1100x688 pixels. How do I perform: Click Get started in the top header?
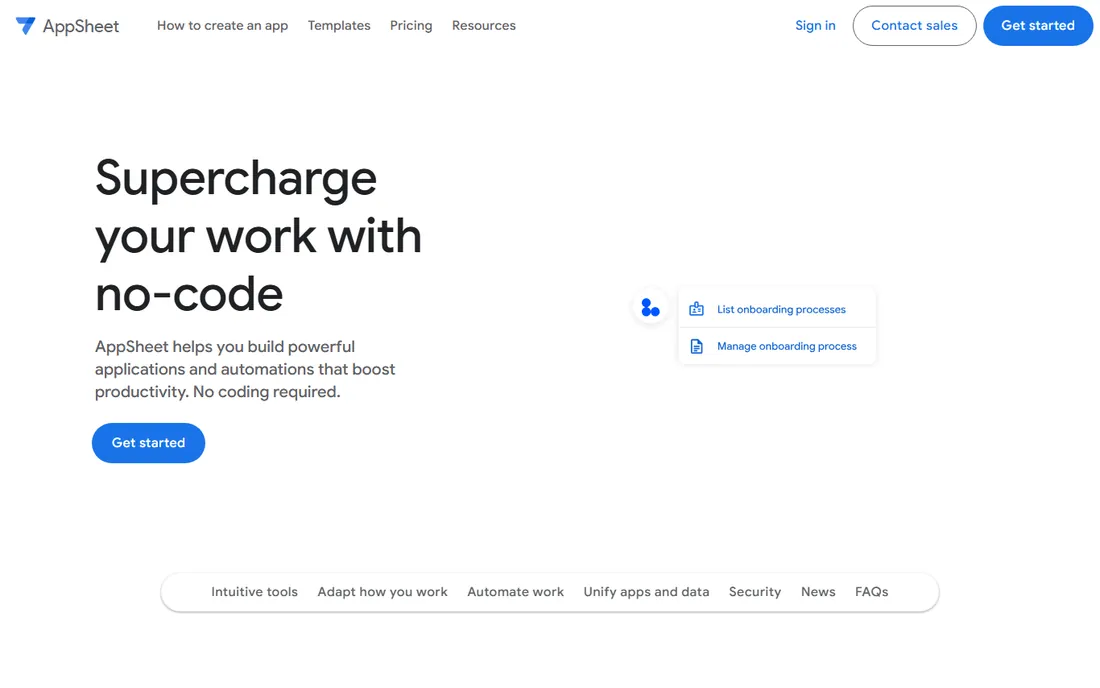point(1038,26)
